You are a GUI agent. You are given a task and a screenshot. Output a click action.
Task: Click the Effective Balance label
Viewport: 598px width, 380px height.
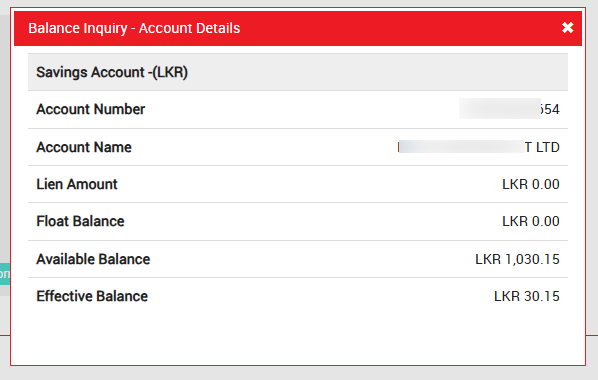tap(92, 296)
